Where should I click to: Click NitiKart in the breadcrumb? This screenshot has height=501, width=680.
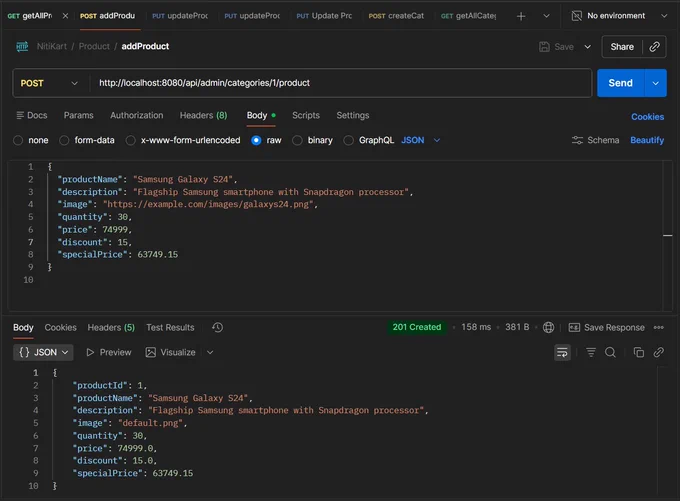(x=52, y=46)
